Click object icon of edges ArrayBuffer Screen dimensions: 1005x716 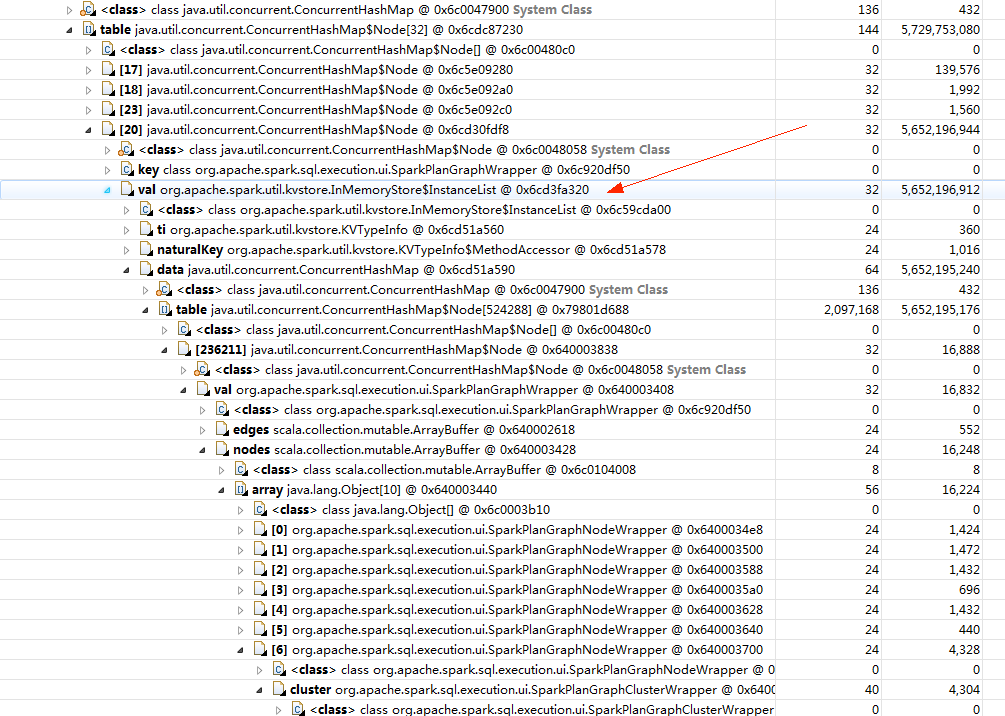point(222,429)
